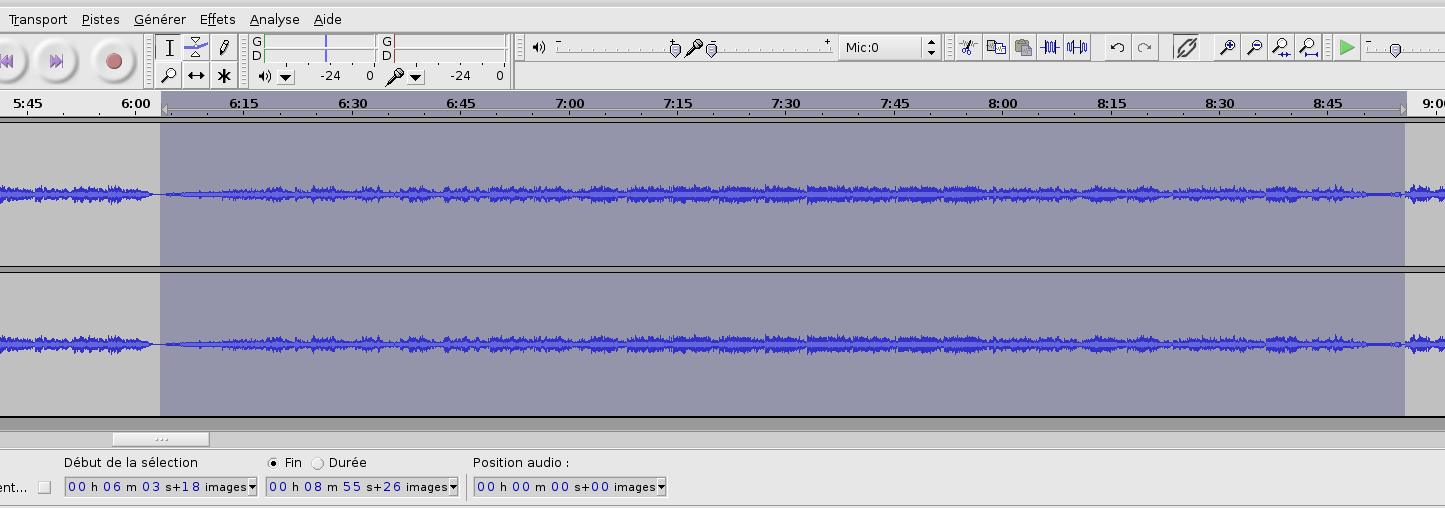The height and width of the screenshot is (508, 1445).
Task: Tick the checkbox left of selection start
Action: [43, 487]
